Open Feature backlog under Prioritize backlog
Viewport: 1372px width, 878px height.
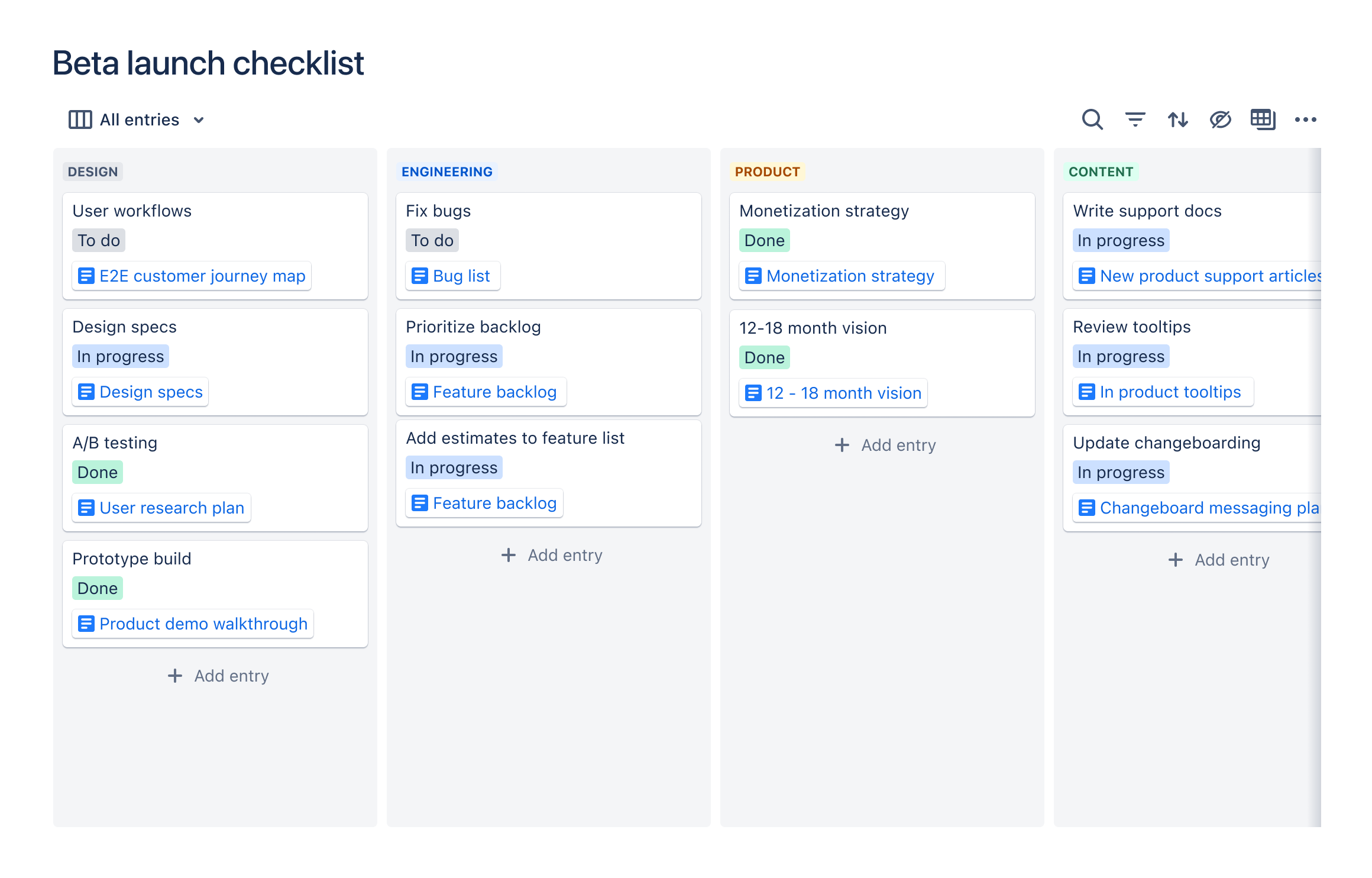point(494,392)
